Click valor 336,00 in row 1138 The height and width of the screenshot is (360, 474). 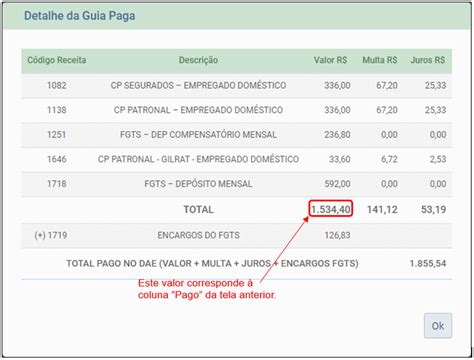point(337,110)
